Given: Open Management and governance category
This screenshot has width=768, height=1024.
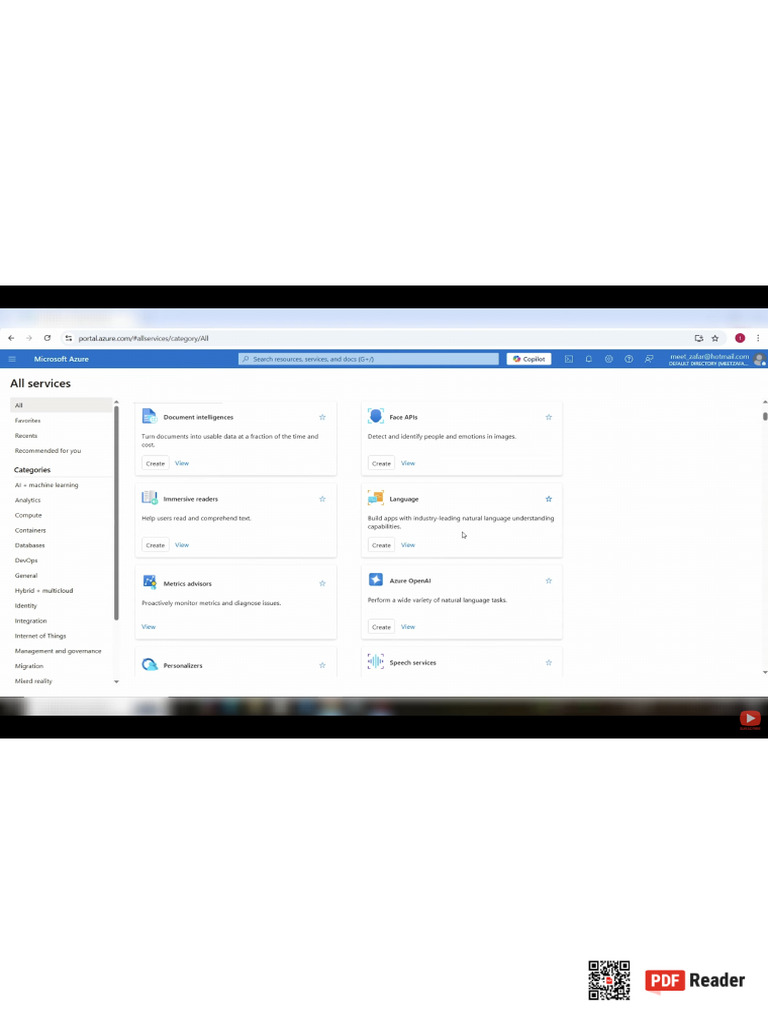Looking at the screenshot, I should (57, 651).
